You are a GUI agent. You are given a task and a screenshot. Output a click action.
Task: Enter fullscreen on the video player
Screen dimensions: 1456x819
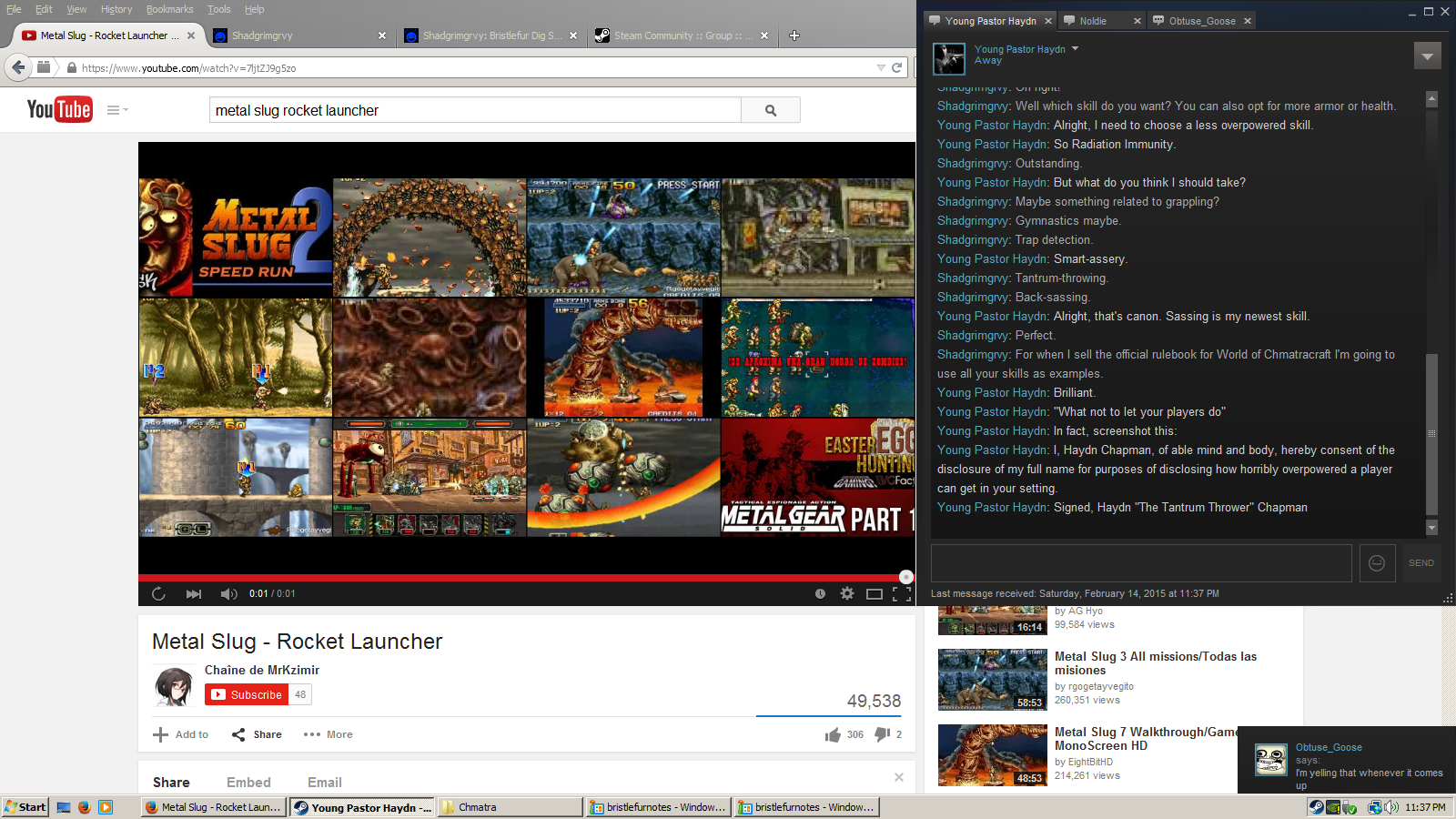coord(902,593)
